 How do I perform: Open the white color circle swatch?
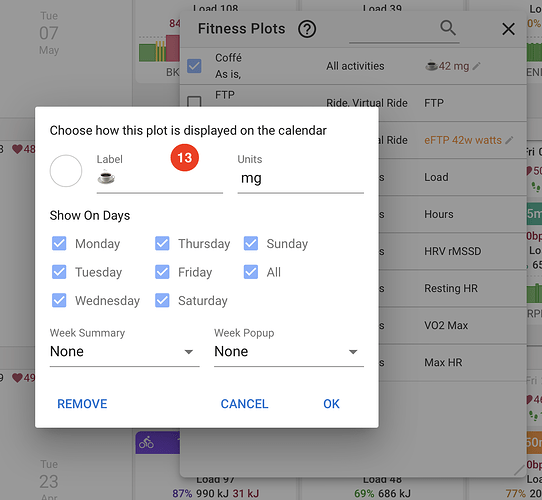pyautogui.click(x=66, y=171)
